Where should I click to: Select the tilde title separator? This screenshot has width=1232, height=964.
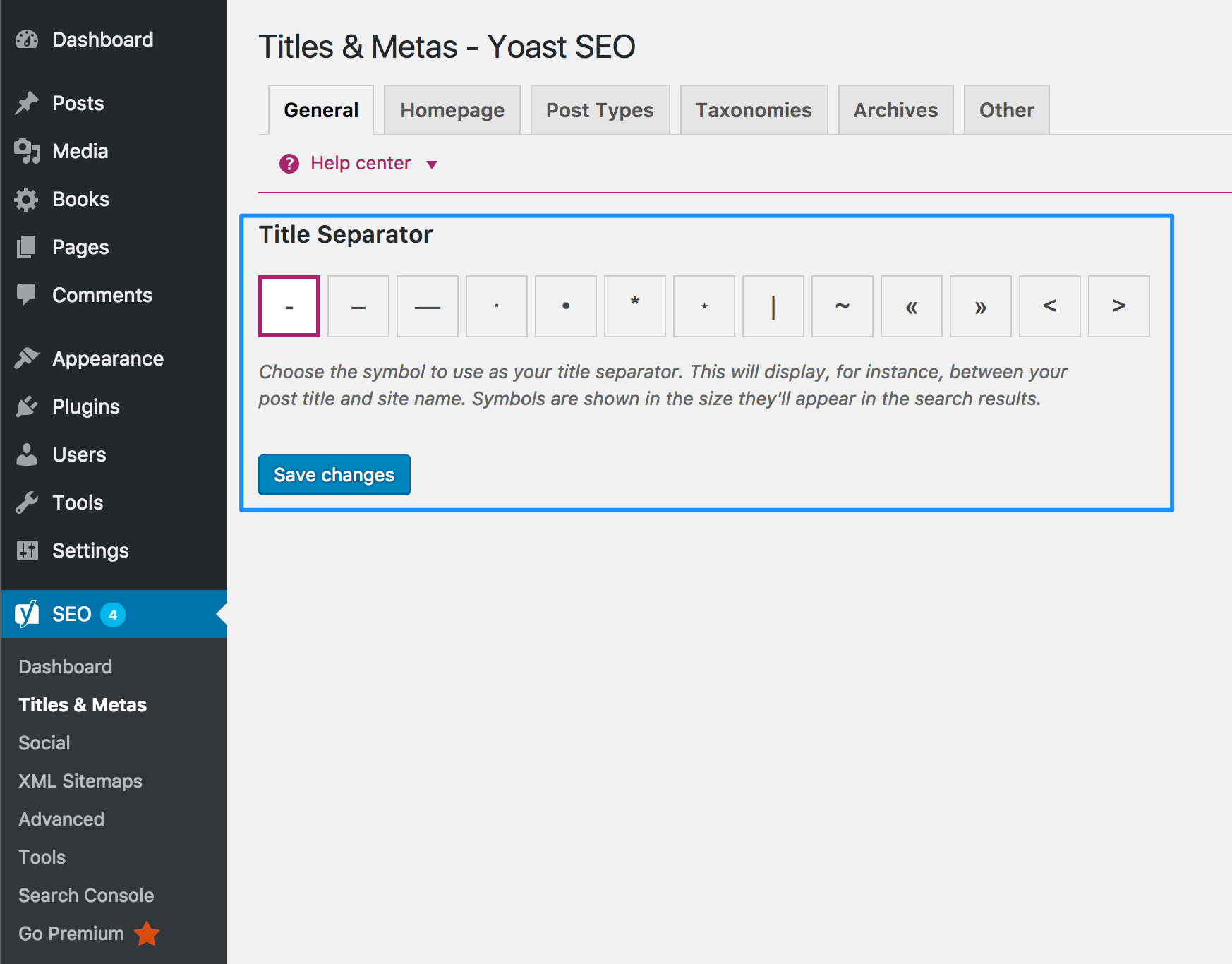pyautogui.click(x=843, y=306)
